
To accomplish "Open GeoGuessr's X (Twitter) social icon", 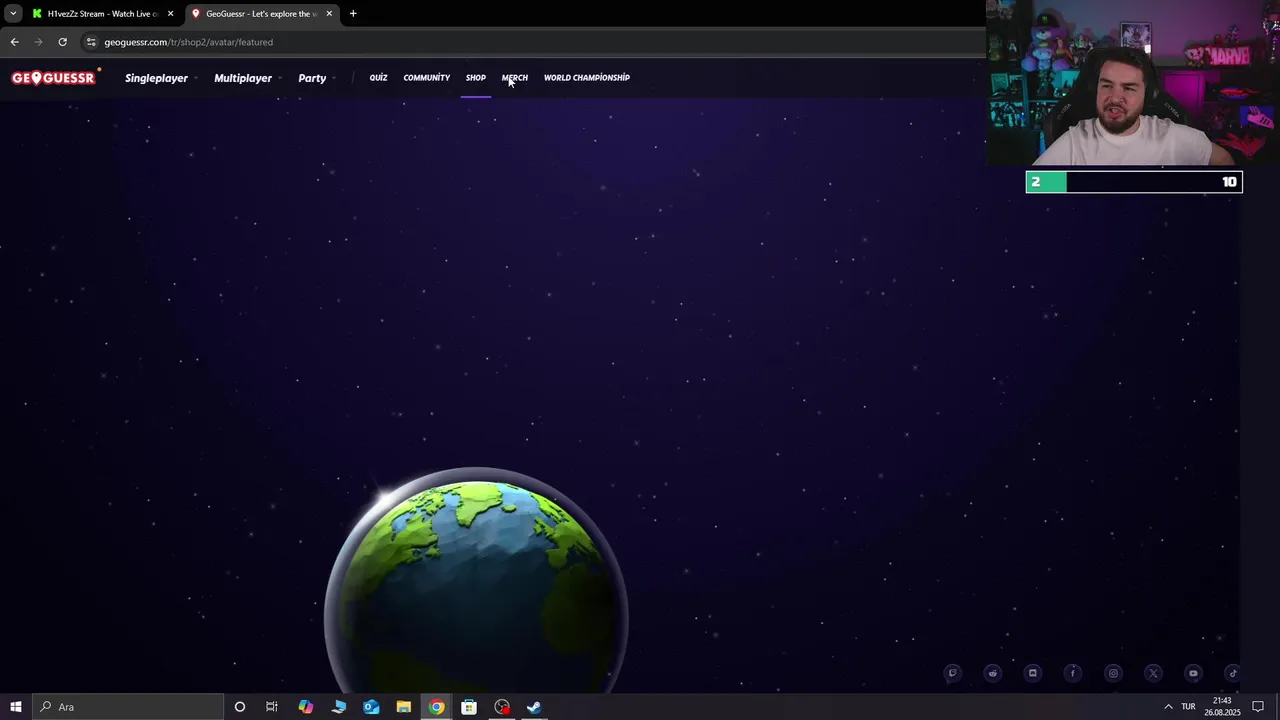I will pyautogui.click(x=1153, y=673).
